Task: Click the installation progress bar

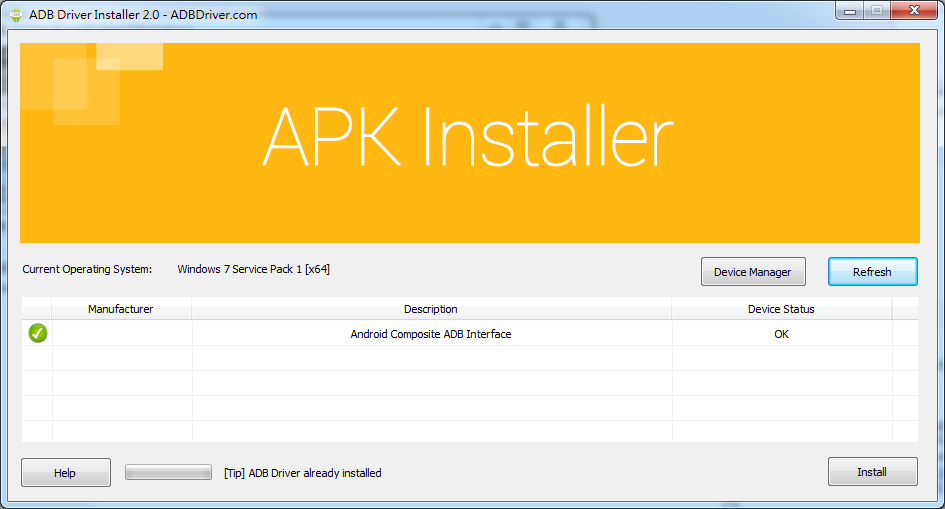Action: 168,472
